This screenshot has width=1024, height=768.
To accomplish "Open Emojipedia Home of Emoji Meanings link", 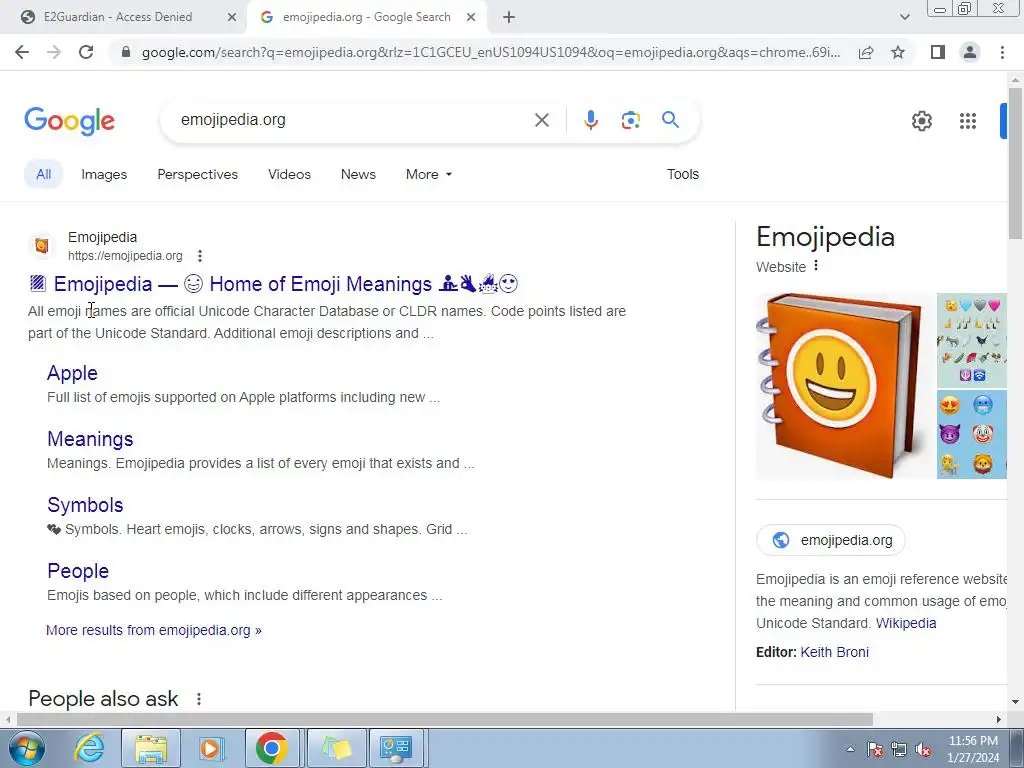I will coord(274,284).
